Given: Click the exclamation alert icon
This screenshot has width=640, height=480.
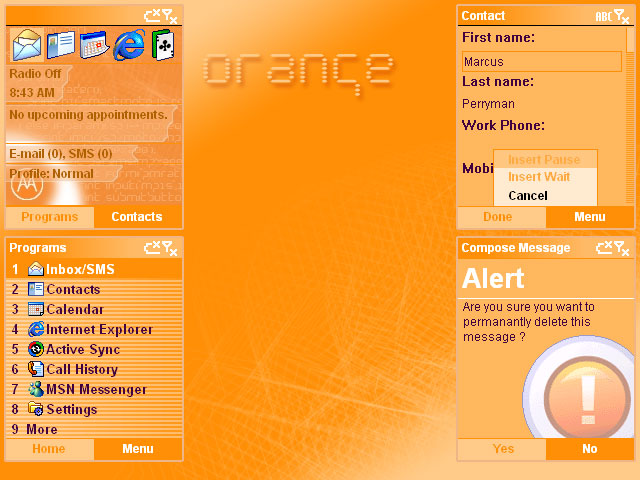Looking at the screenshot, I should (x=587, y=397).
